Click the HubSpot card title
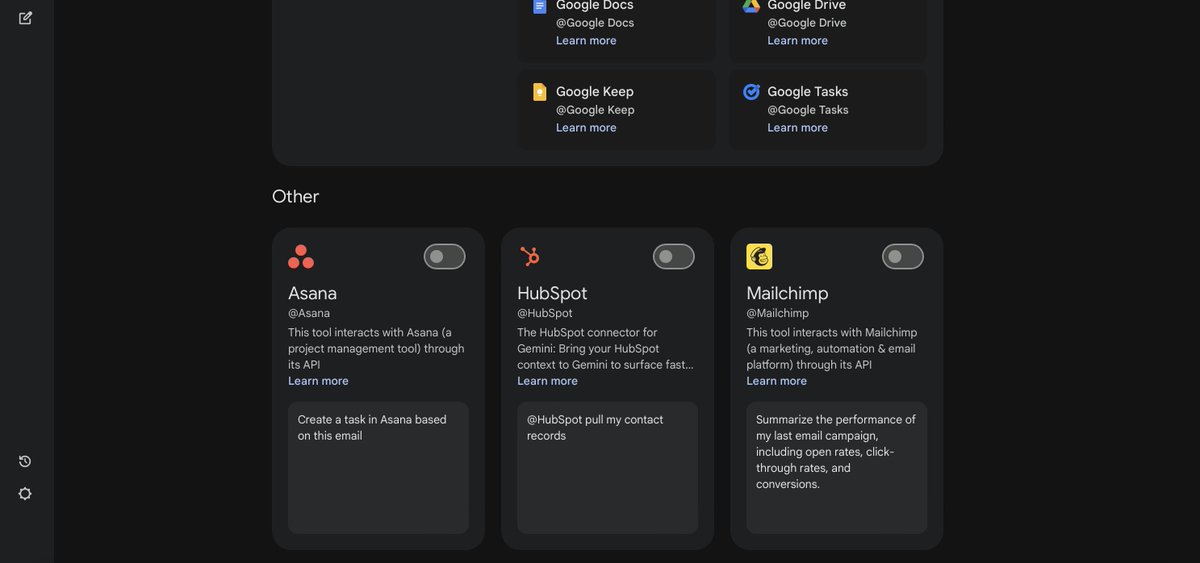Screen dimensions: 1200x563 (552, 293)
